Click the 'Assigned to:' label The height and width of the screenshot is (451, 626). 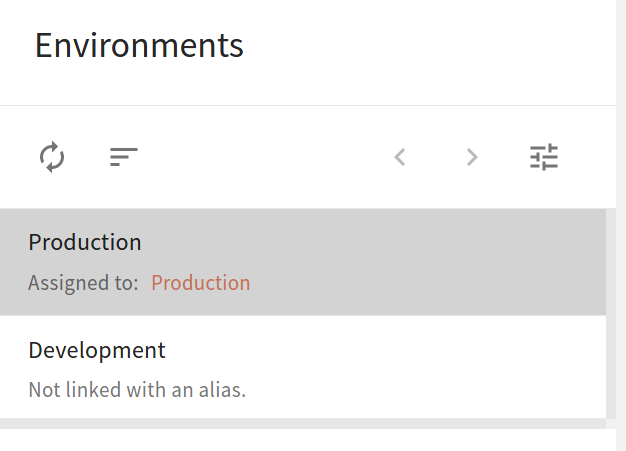coord(83,283)
